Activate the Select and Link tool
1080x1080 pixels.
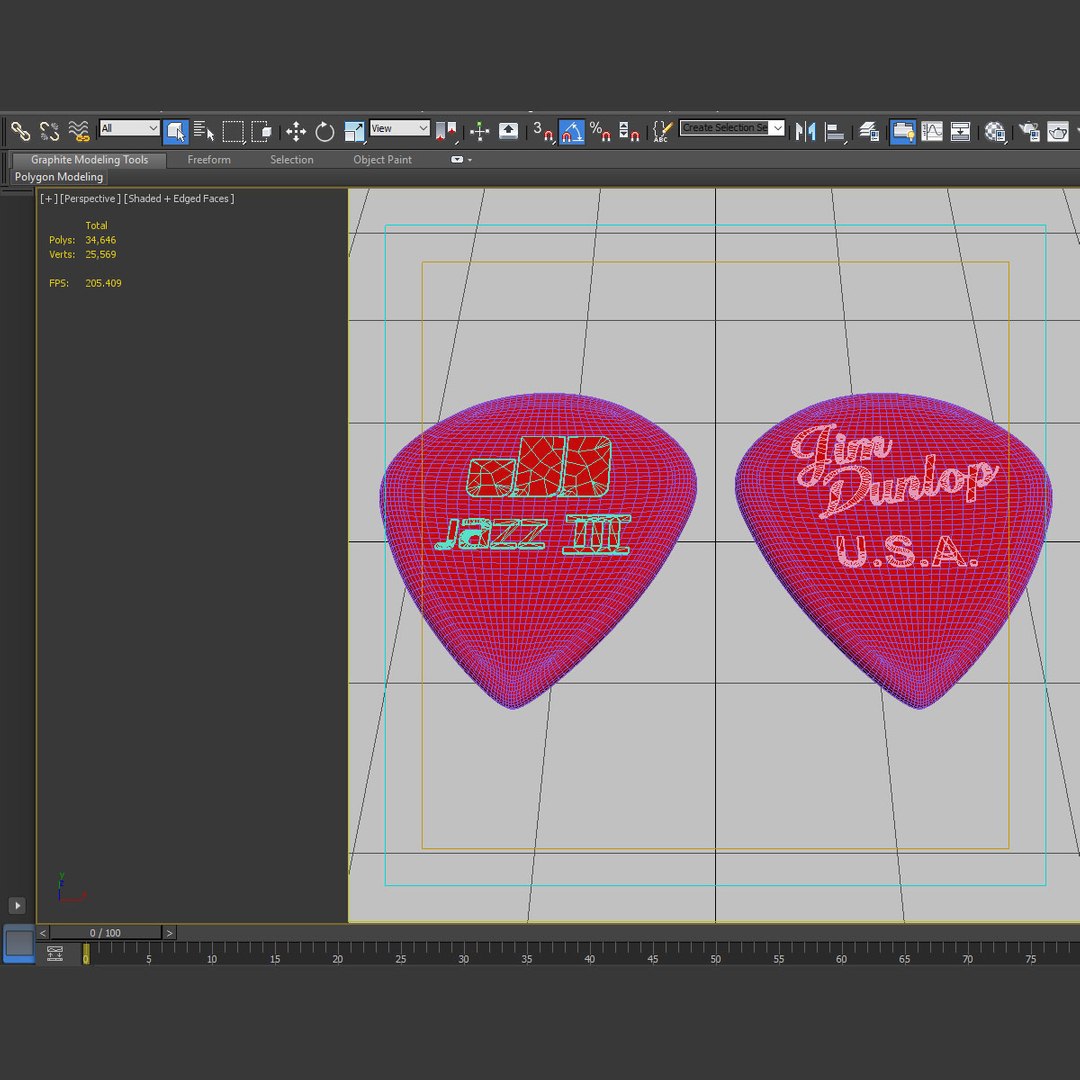pyautogui.click(x=20, y=131)
